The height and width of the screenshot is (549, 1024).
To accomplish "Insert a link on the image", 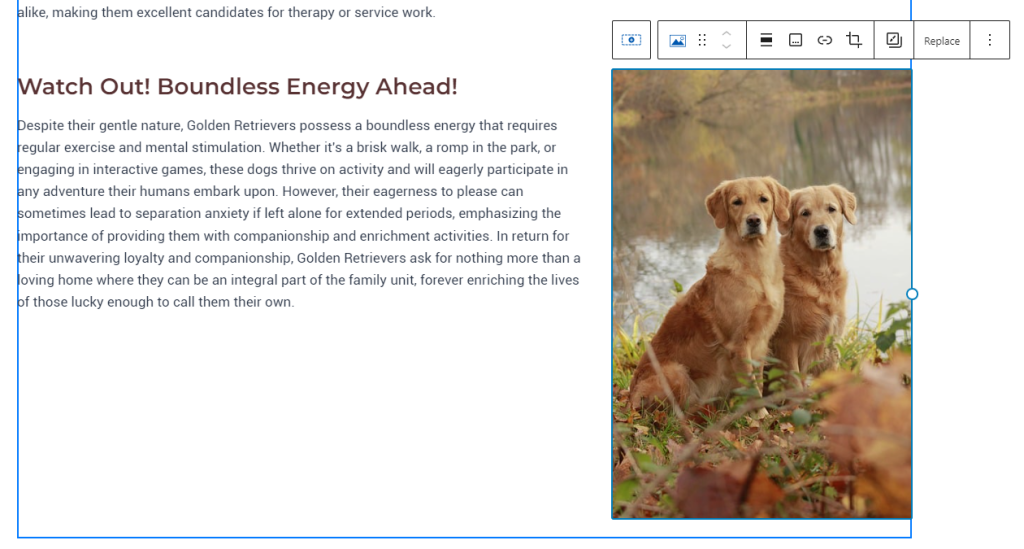I will (x=824, y=40).
